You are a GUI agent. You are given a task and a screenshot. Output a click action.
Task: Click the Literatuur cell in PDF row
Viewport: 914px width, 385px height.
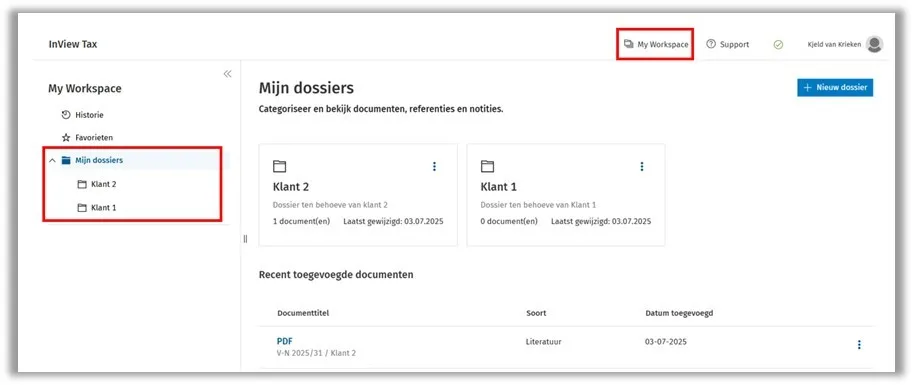pyautogui.click(x=543, y=342)
